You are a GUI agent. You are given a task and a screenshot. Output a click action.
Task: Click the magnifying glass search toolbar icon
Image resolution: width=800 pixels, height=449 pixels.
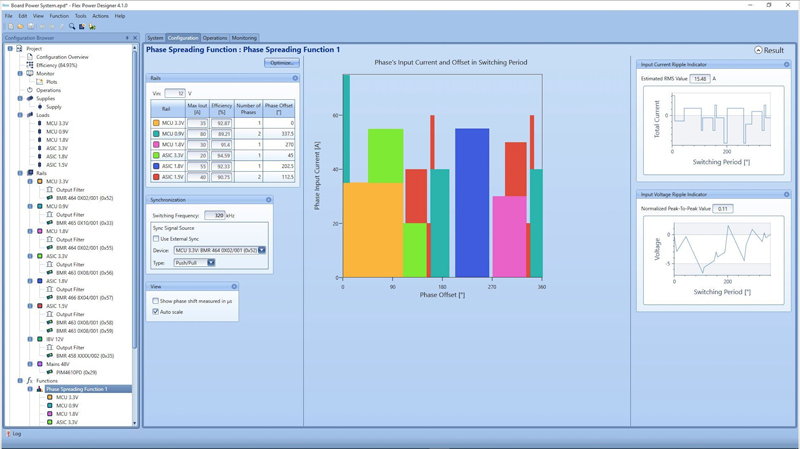72,27
